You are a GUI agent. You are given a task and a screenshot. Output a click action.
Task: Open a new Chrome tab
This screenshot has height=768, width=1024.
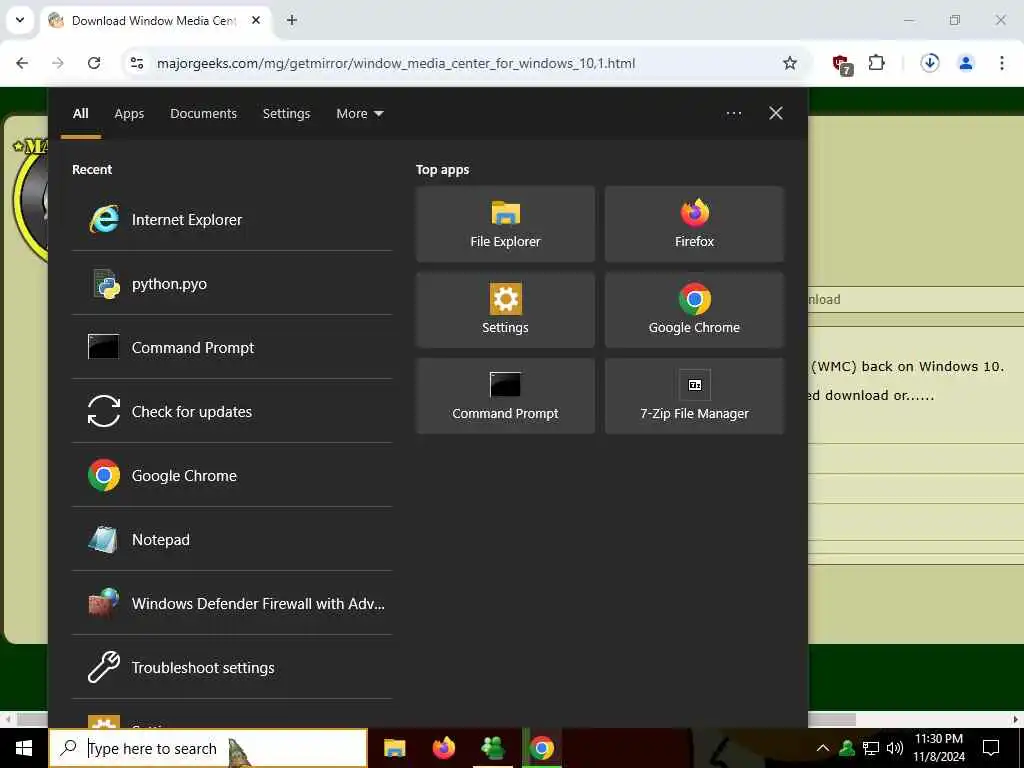292,20
